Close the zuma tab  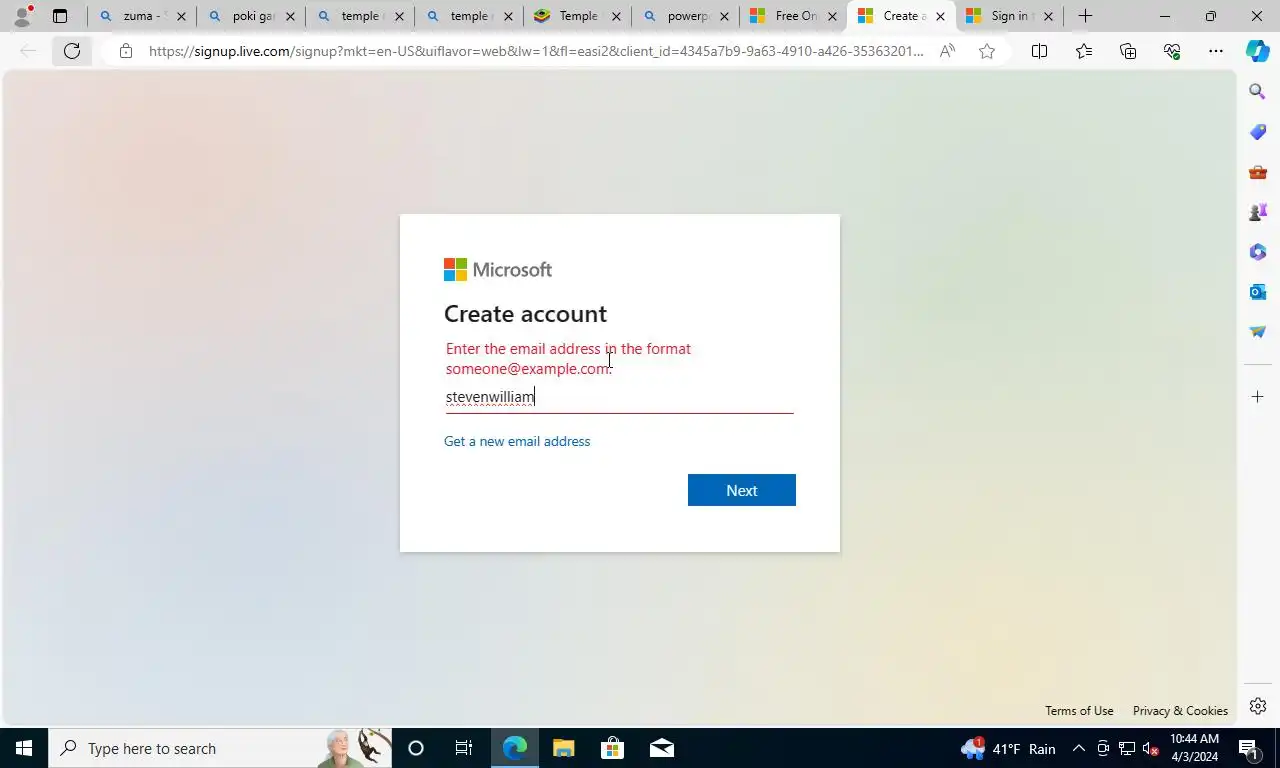[181, 16]
